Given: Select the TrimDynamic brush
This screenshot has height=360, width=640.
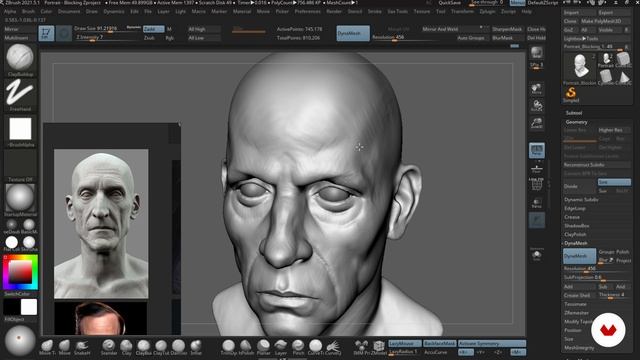Looking at the screenshot, I should point(228,347).
